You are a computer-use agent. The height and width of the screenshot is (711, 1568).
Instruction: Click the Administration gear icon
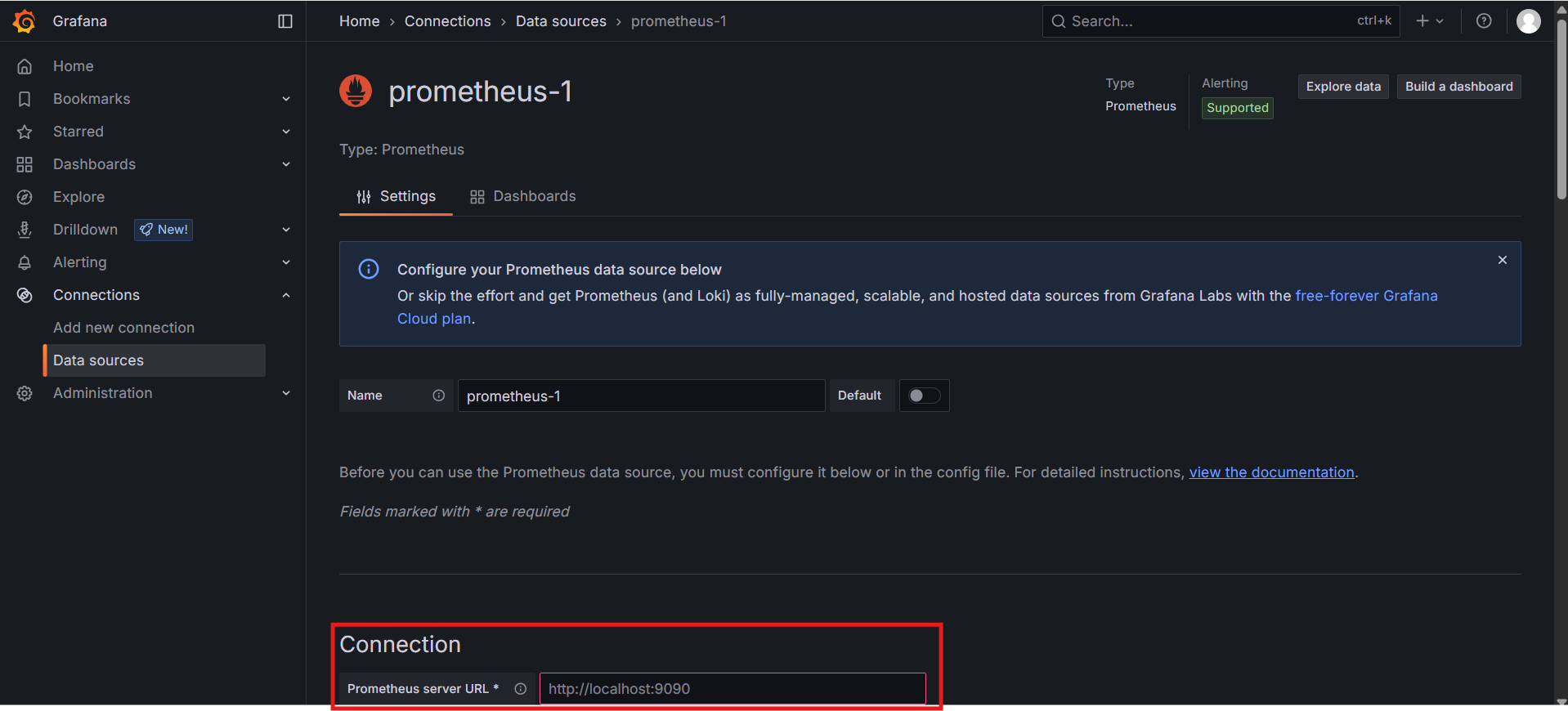point(25,393)
